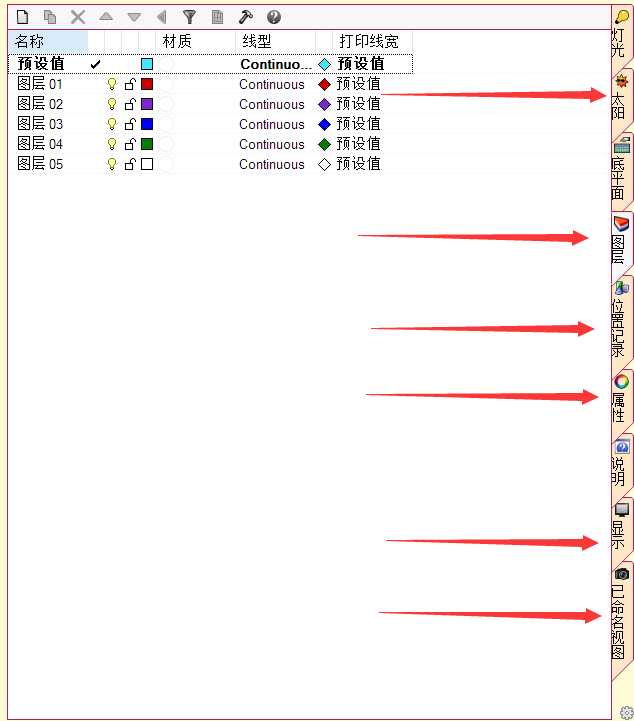Click cyan print color diamond of 预设值
Viewport: 634px width, 721px height.
pyautogui.click(x=325, y=64)
